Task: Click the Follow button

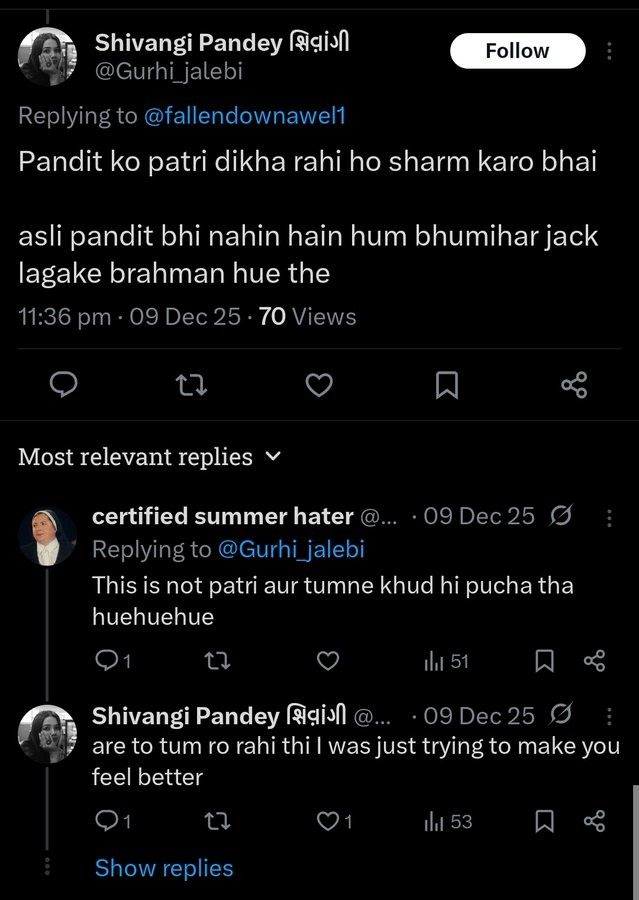Action: (x=517, y=51)
